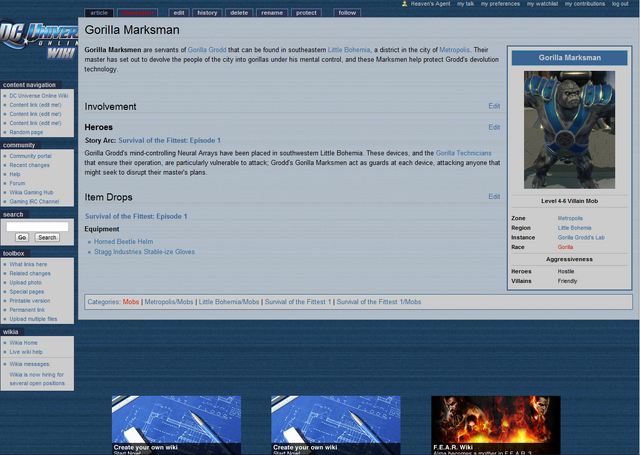Image resolution: width=640 pixels, height=455 pixels.
Task: Open my watchlist
Action: [x=542, y=4]
